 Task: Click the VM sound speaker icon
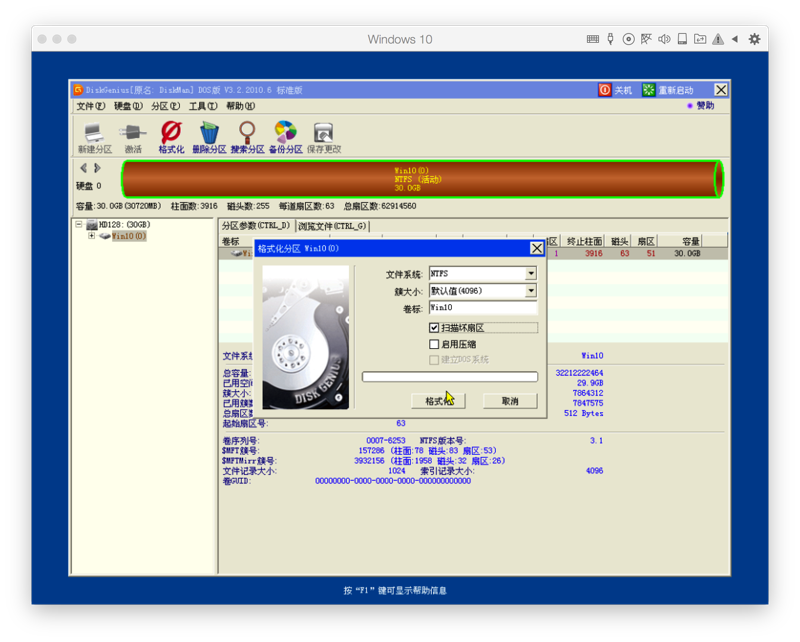tap(664, 39)
